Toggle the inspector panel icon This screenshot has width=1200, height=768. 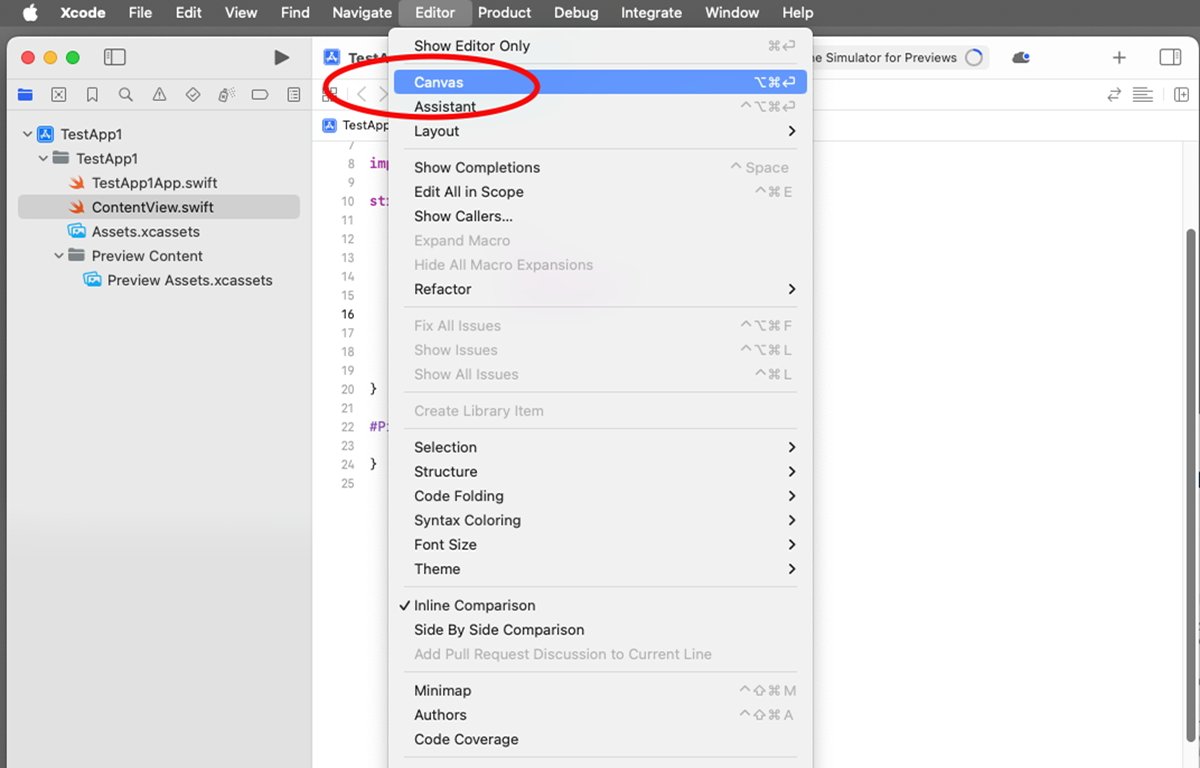pyautogui.click(x=1170, y=58)
